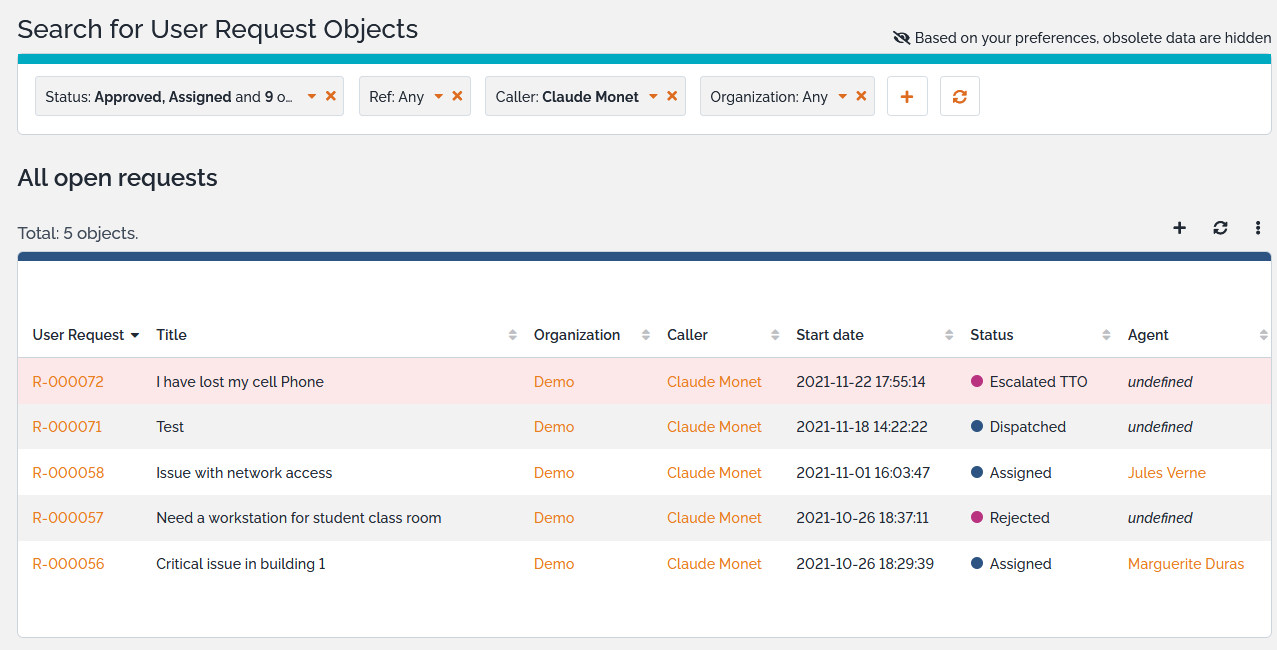This screenshot has width=1277, height=650.
Task: Expand the Caller filter dropdown
Action: point(653,97)
